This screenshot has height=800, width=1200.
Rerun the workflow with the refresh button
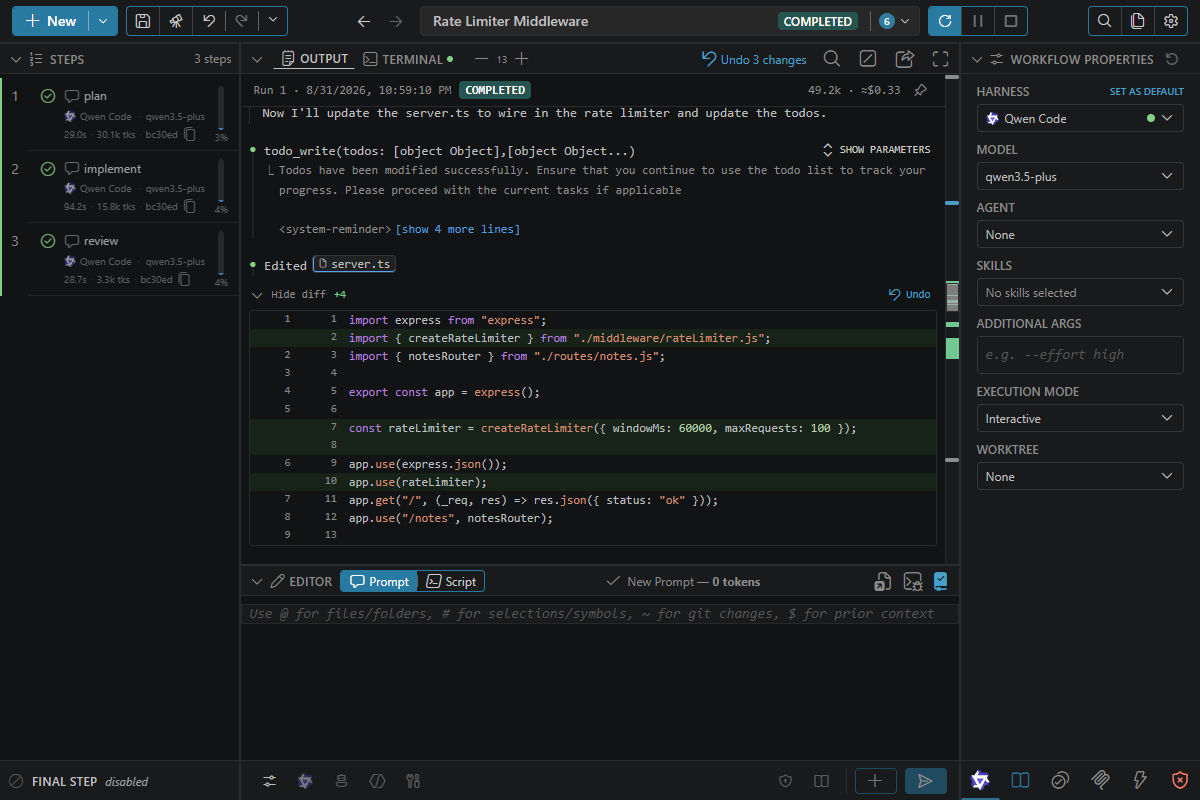click(x=945, y=21)
